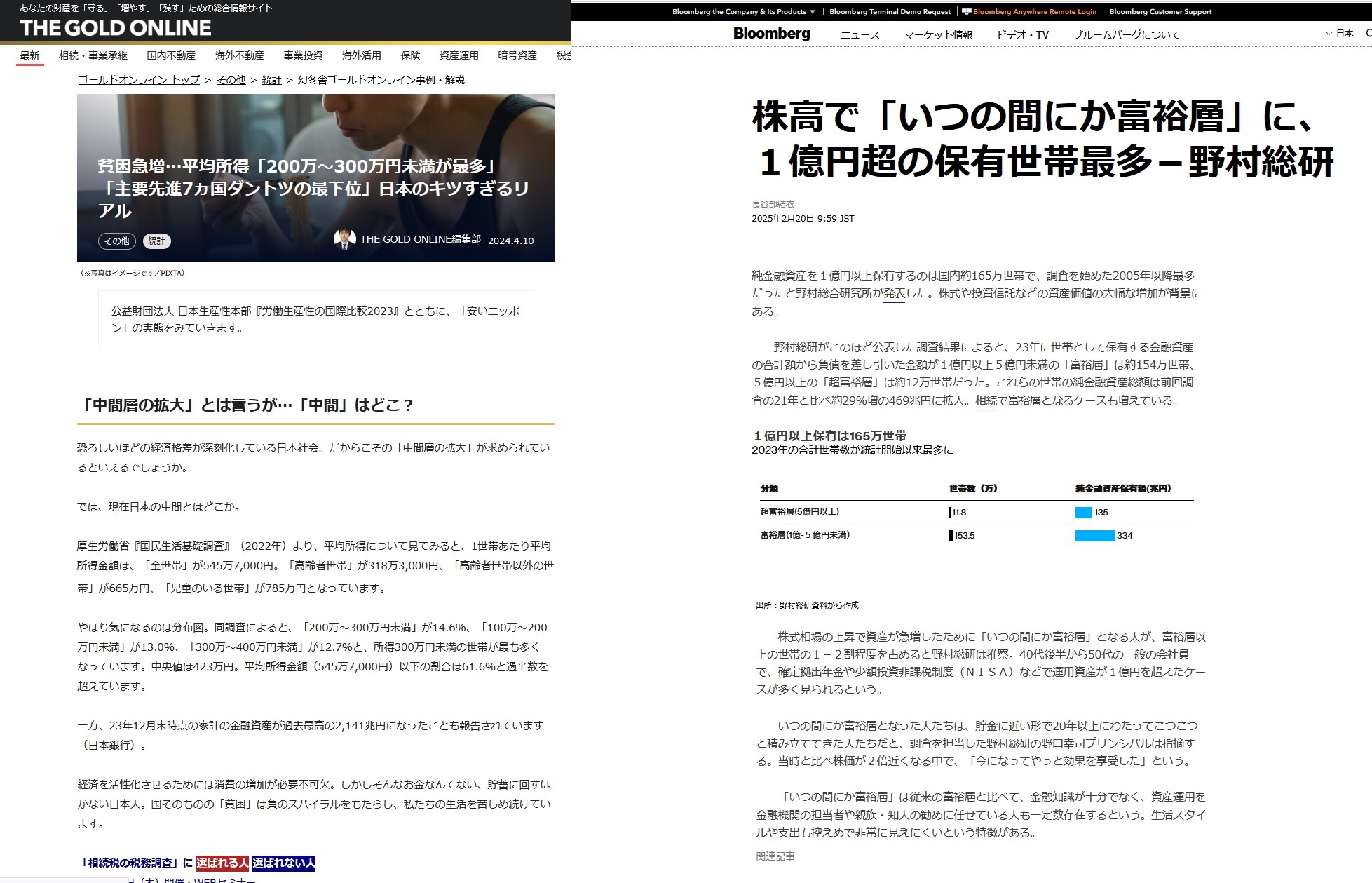Open the 暗号資産 navigation item
Viewport: 1372px width, 883px height.
tap(517, 55)
